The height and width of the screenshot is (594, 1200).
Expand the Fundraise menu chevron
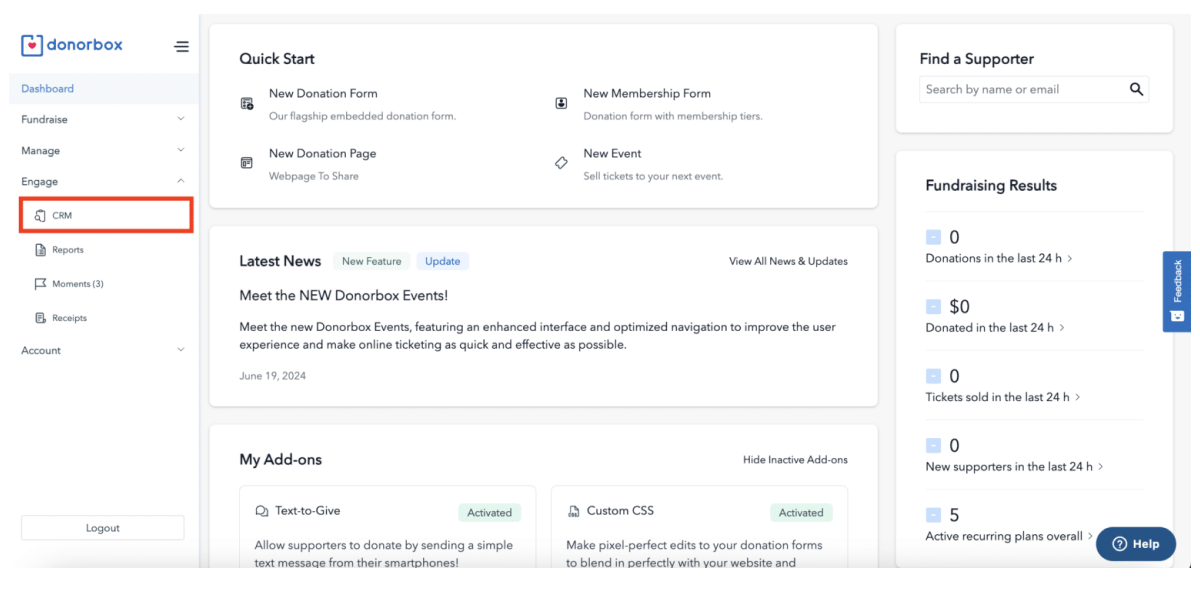pos(181,119)
